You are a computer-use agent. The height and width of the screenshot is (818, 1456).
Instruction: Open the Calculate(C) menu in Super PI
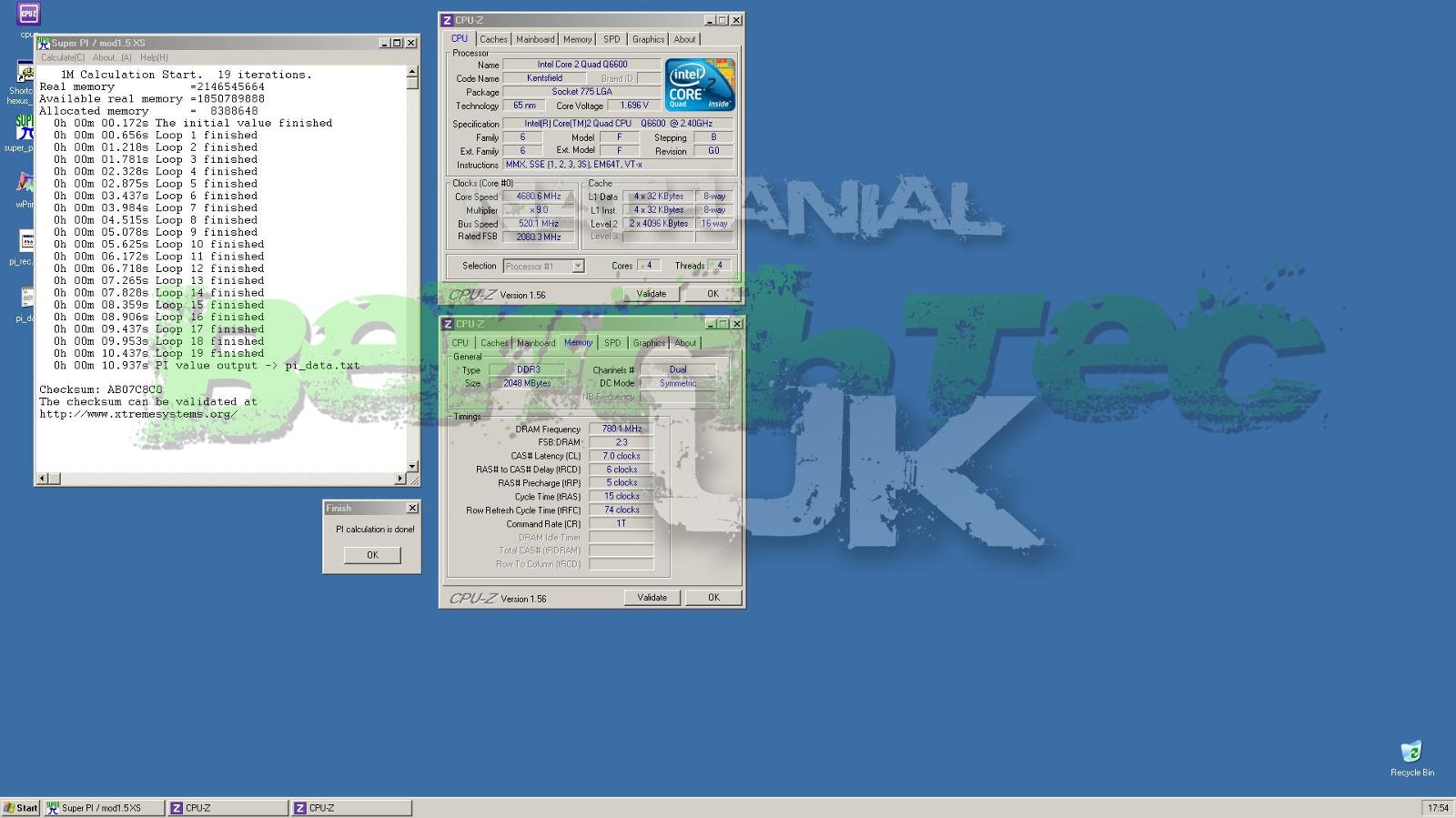[63, 57]
